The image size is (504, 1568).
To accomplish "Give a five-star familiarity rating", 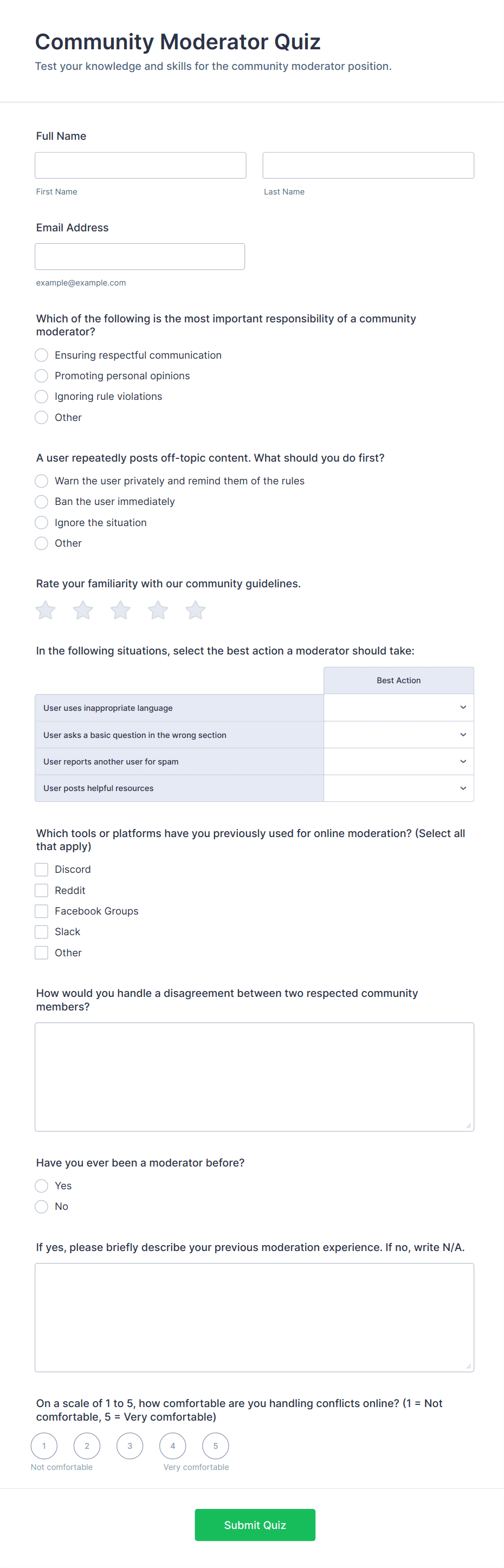I will click(x=196, y=610).
